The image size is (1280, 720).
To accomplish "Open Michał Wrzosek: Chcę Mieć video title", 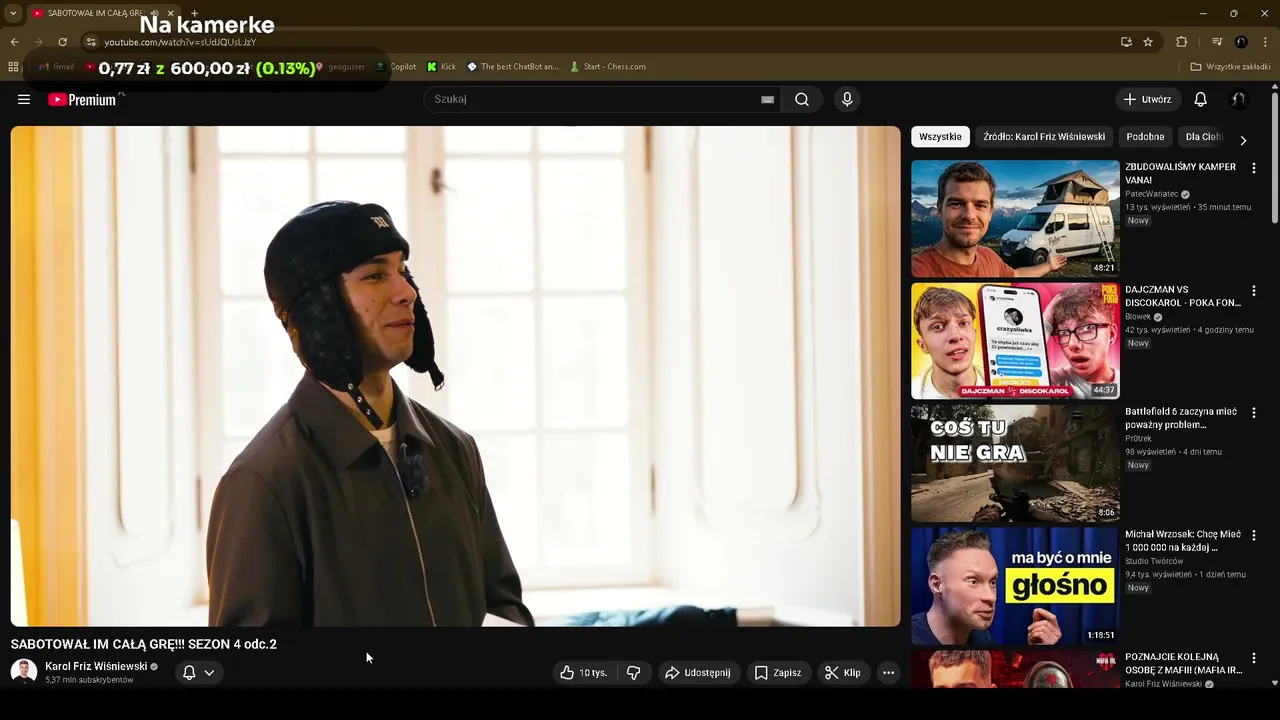I will click(x=1183, y=541).
